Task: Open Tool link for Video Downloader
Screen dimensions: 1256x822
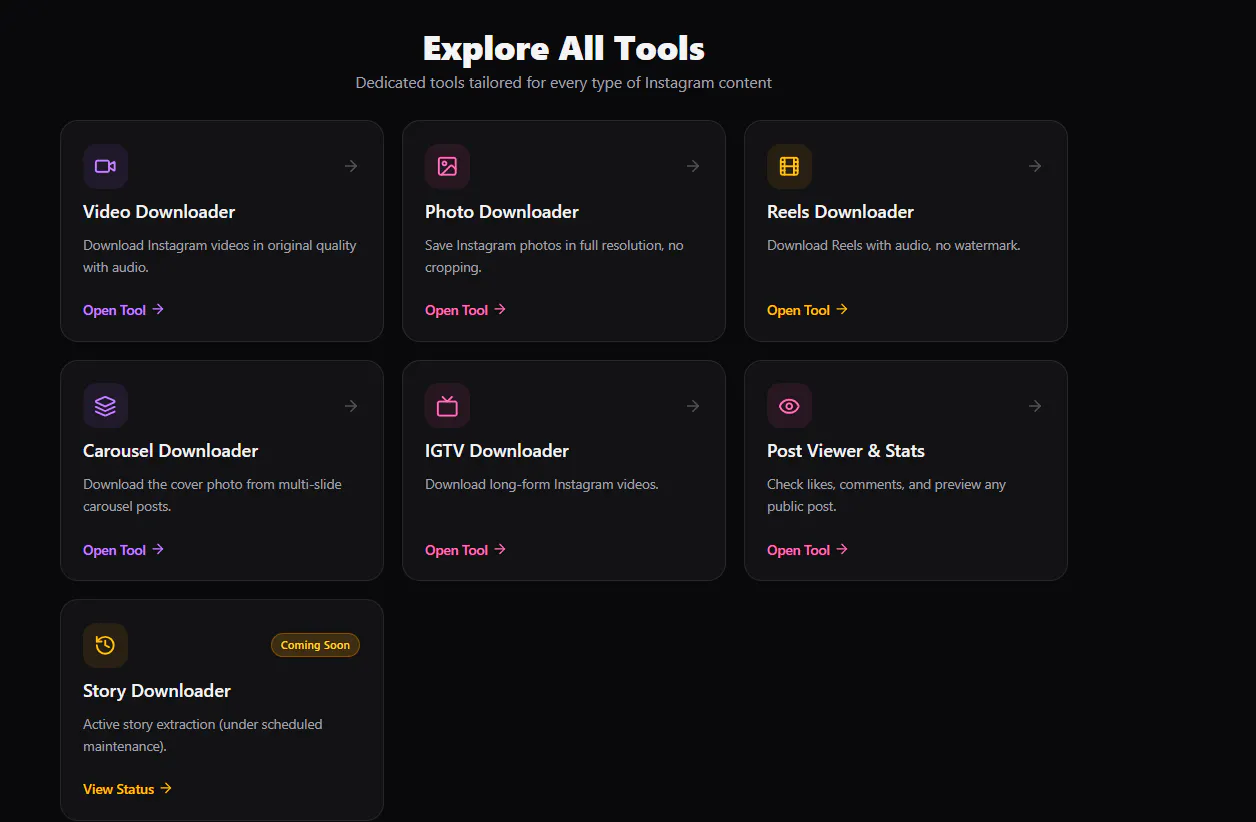Action: coord(123,310)
